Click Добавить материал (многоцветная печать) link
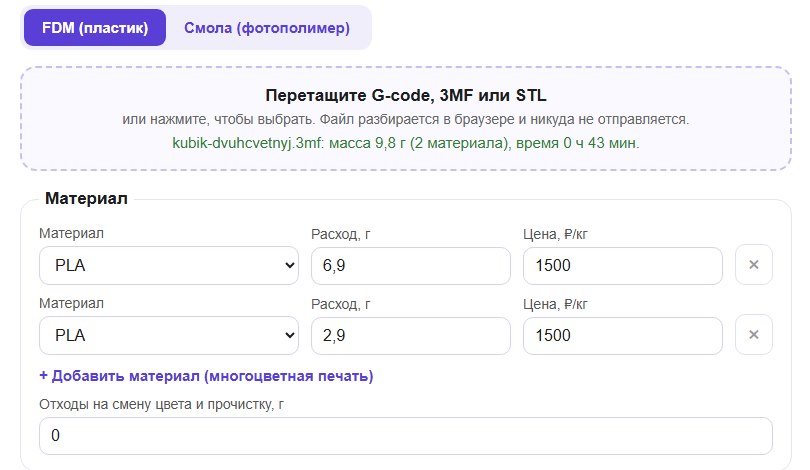 [206, 376]
